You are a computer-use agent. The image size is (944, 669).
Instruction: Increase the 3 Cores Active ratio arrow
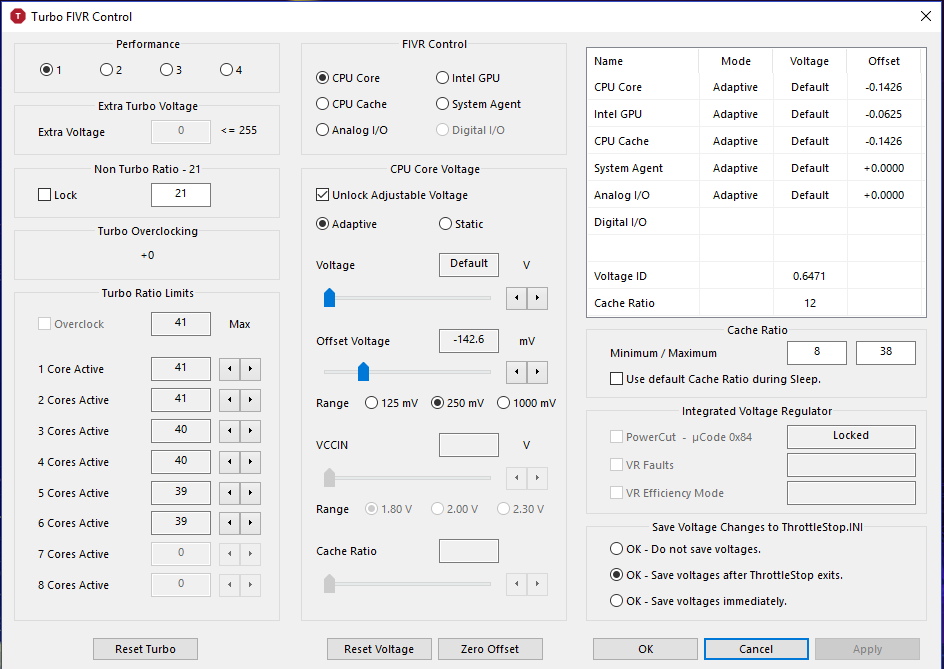[250, 431]
